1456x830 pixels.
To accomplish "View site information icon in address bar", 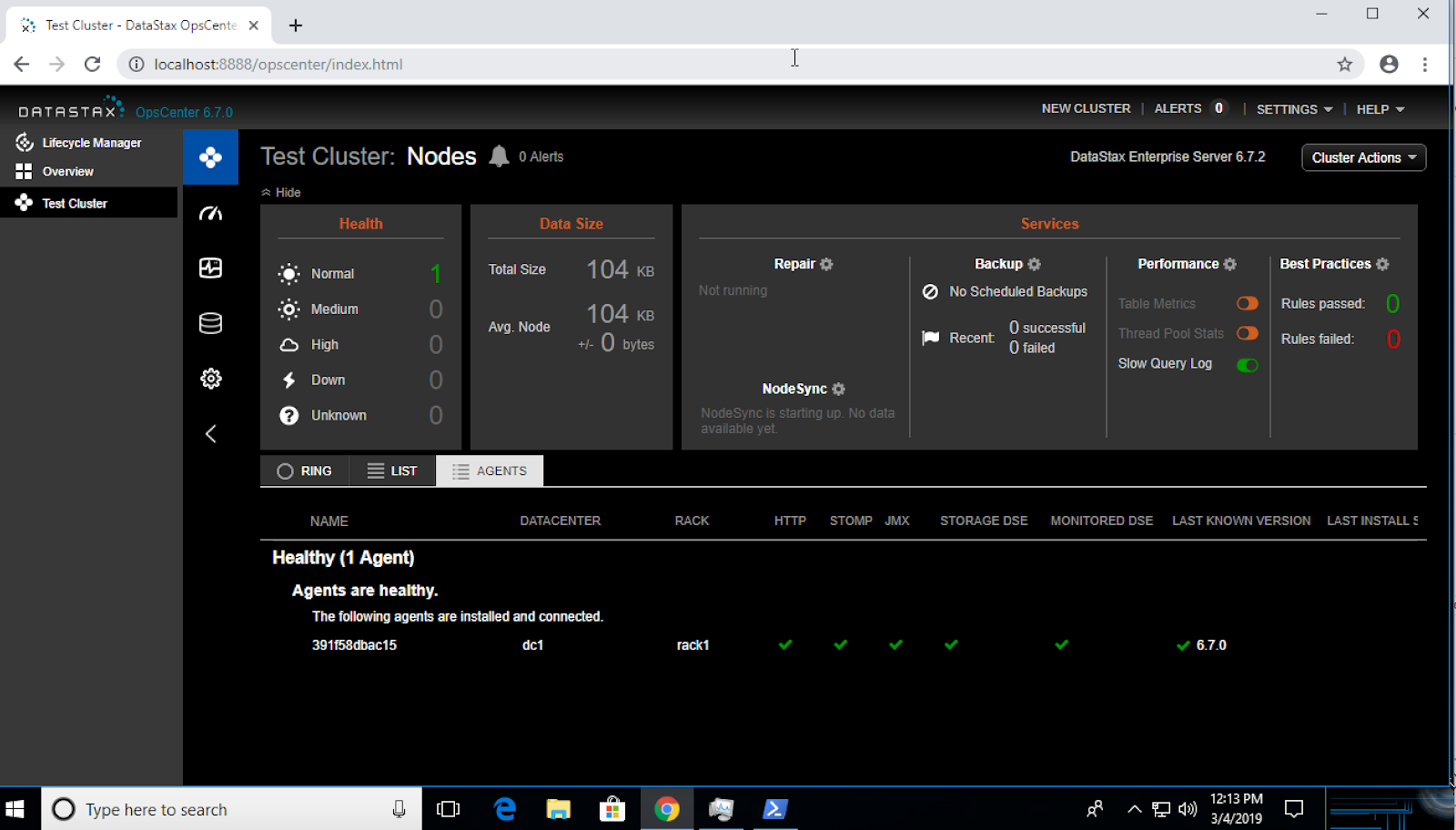I will point(136,64).
